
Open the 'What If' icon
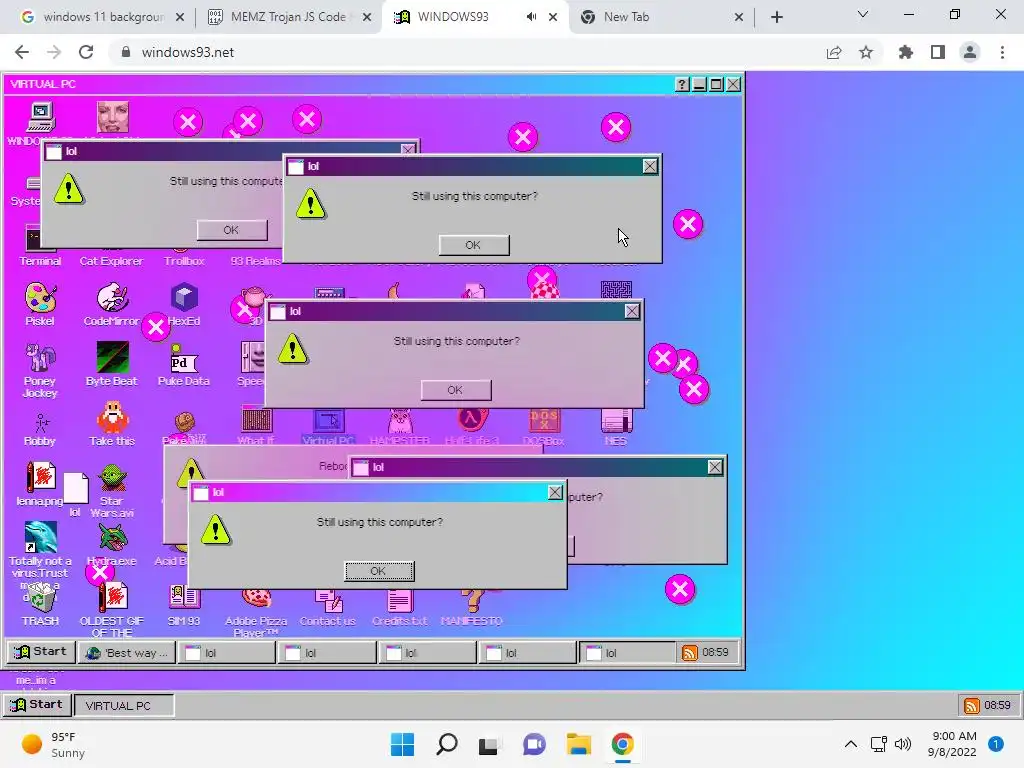point(256,425)
